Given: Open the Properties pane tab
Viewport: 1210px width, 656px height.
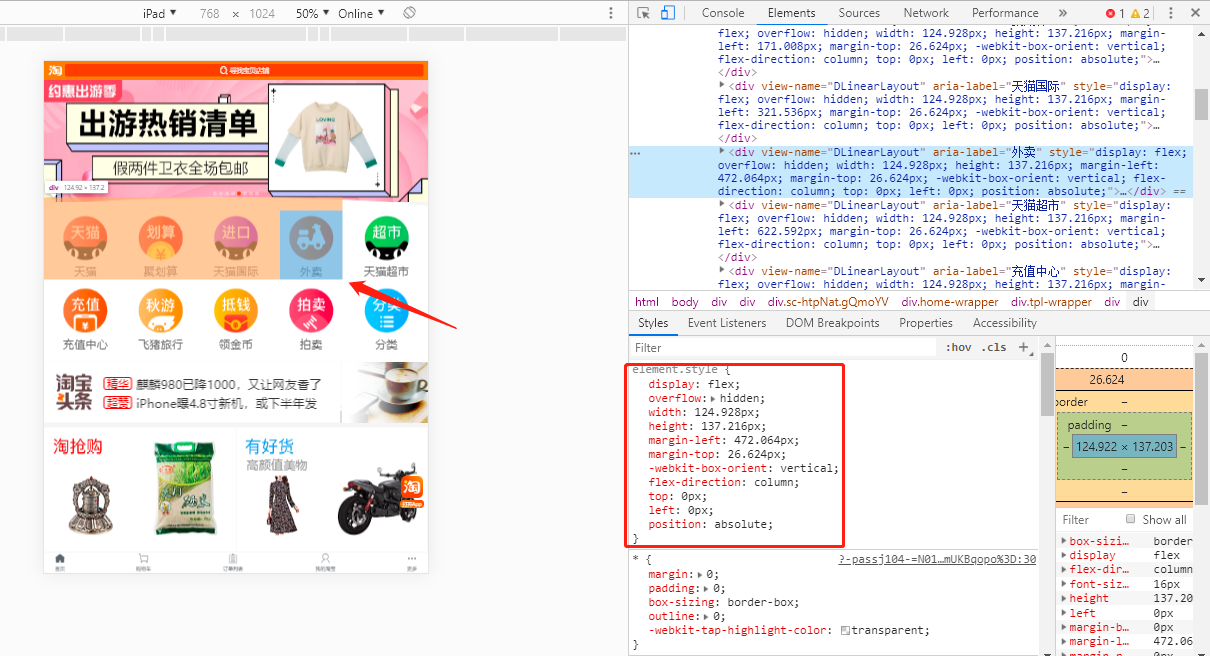Looking at the screenshot, I should 926,323.
